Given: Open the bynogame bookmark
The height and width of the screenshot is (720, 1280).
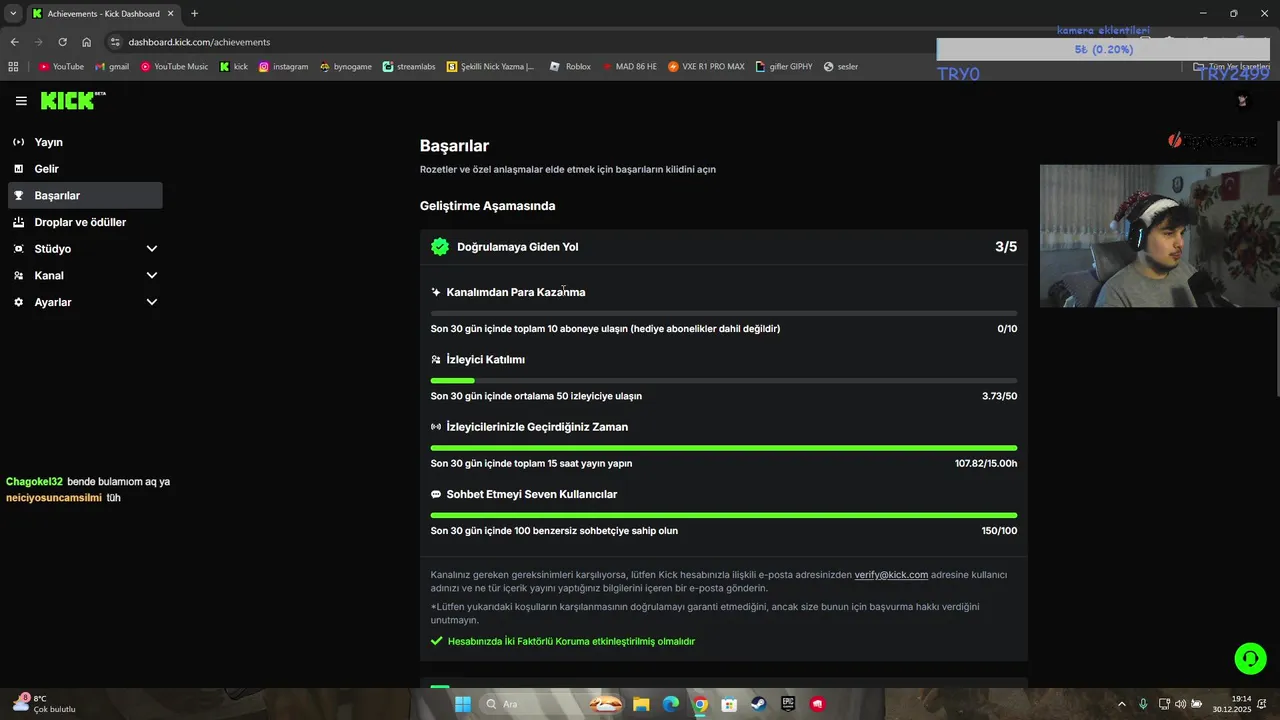Looking at the screenshot, I should click(x=346, y=67).
